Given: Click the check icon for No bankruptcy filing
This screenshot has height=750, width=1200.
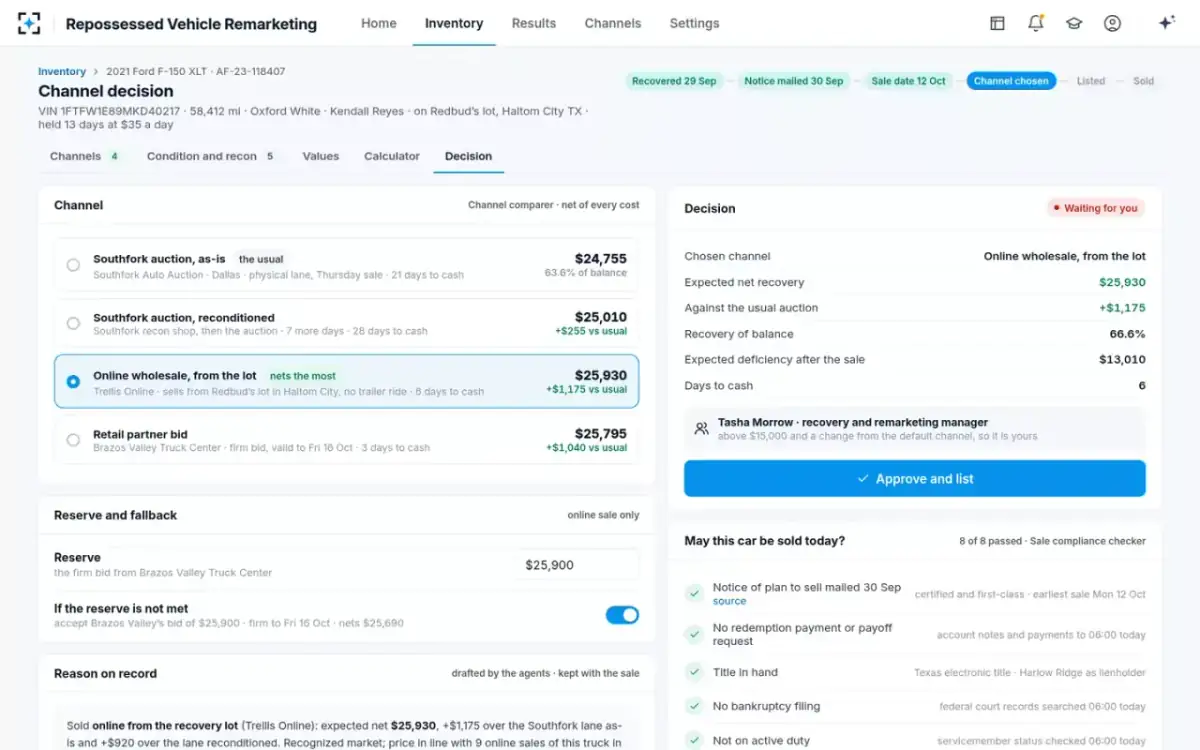Looking at the screenshot, I should point(693,706).
